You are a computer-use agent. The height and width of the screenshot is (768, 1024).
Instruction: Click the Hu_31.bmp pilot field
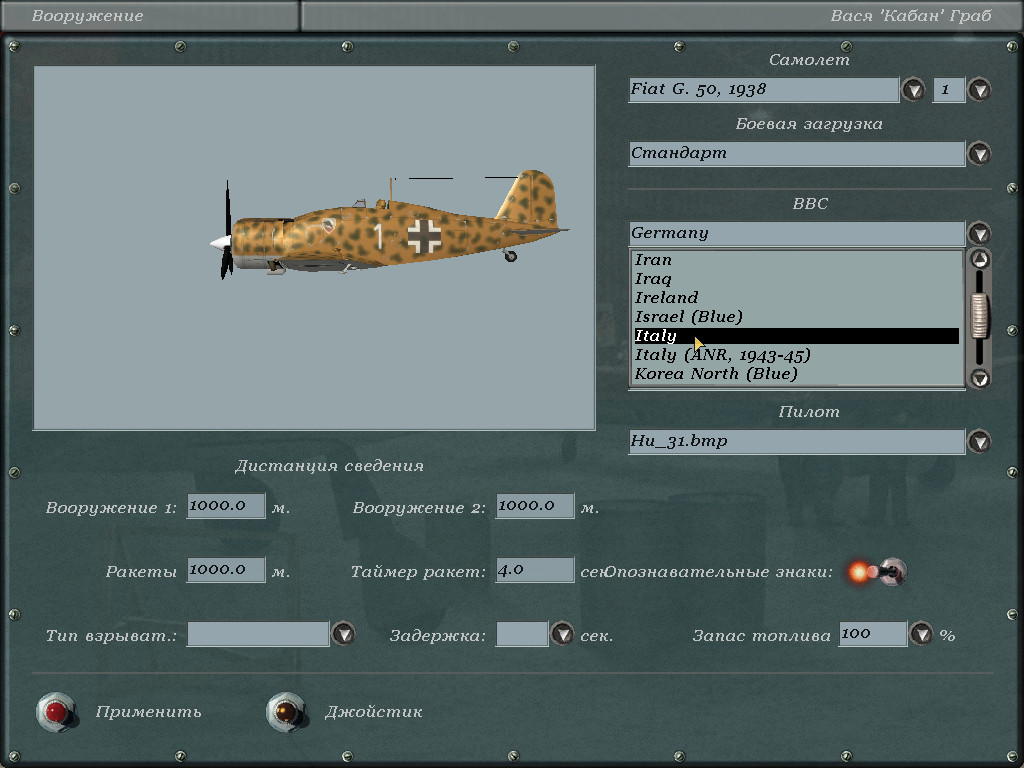coord(797,441)
